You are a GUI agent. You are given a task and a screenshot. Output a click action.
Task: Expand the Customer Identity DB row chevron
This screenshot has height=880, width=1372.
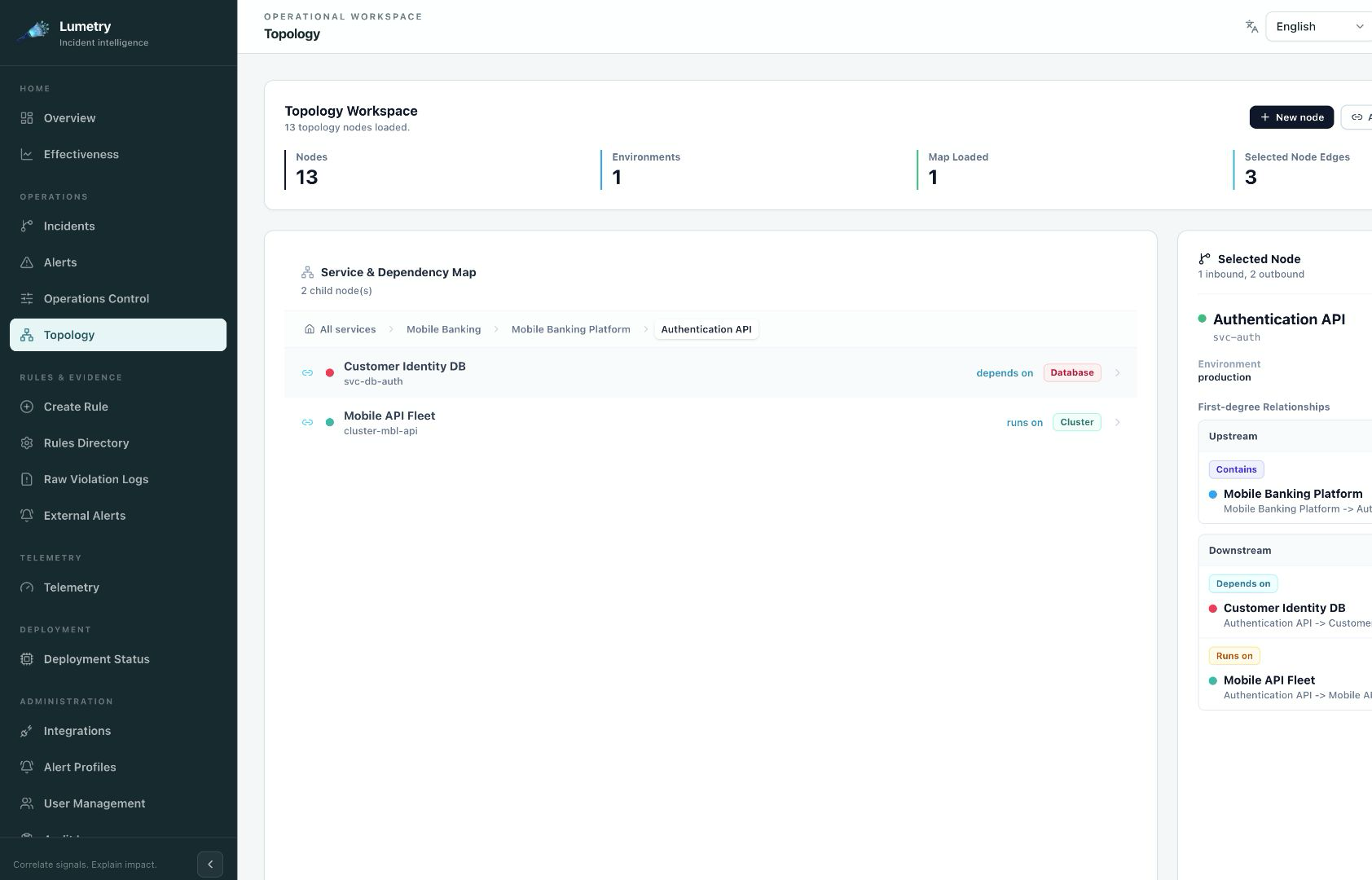(1118, 372)
